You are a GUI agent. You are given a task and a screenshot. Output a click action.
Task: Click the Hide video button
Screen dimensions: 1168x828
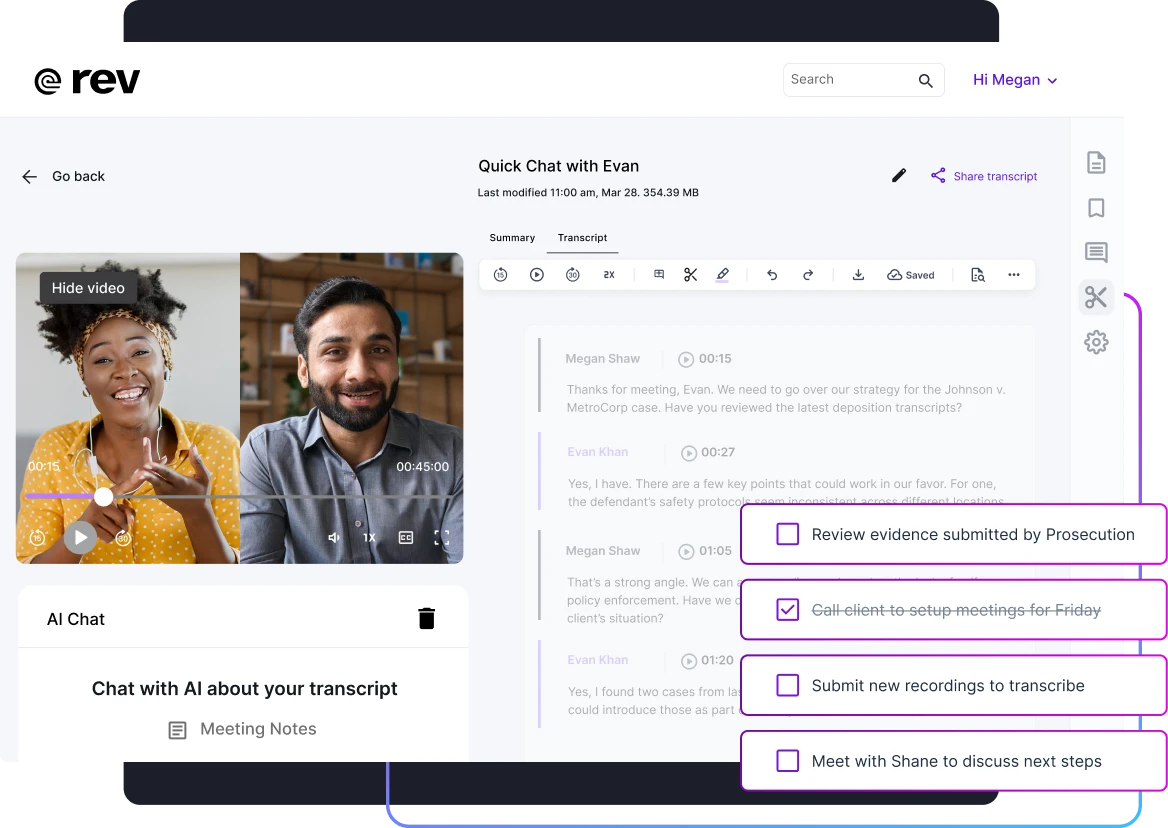tap(88, 288)
